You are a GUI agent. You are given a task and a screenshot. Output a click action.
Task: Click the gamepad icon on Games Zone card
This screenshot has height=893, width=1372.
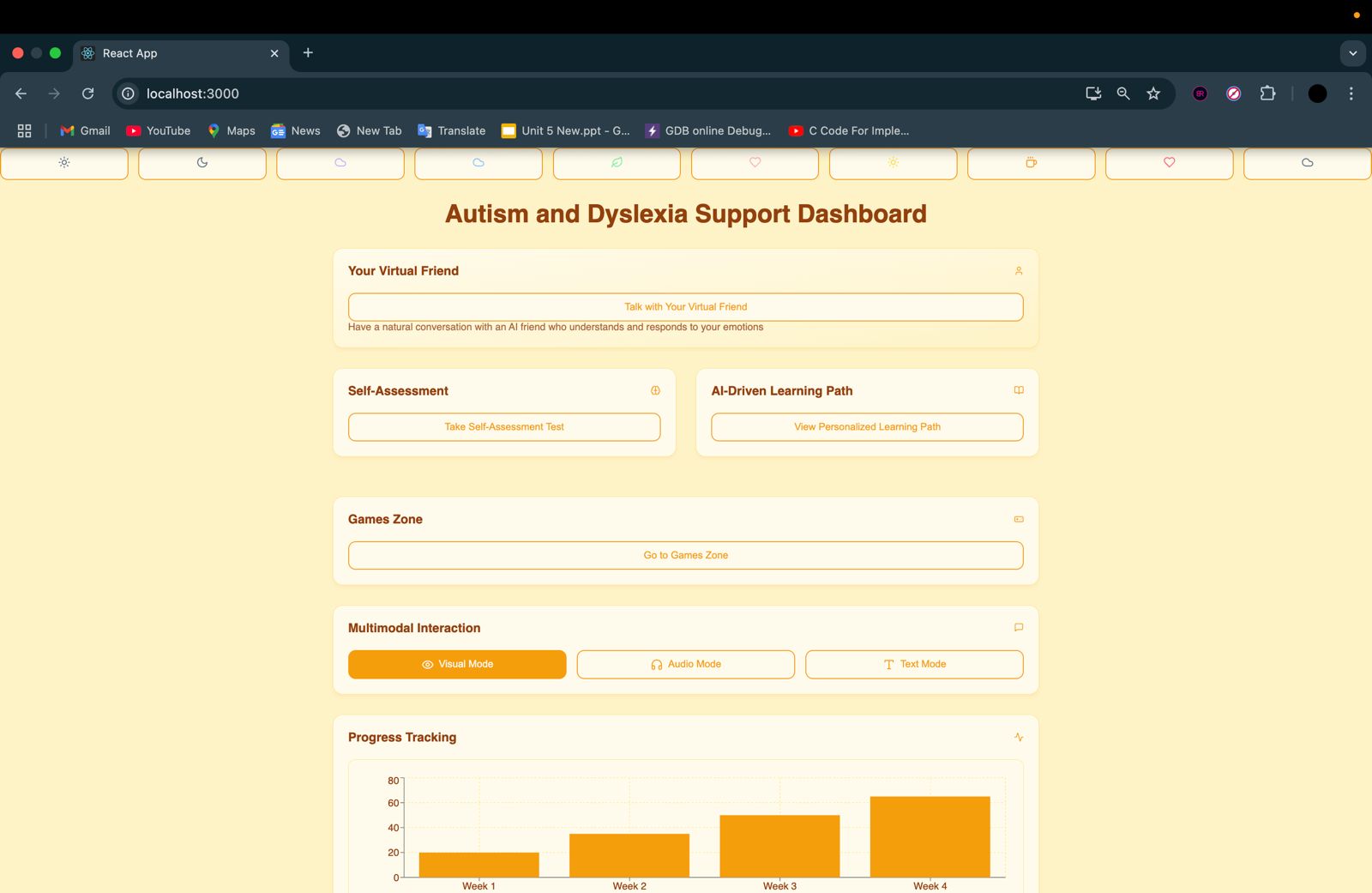click(x=1019, y=519)
